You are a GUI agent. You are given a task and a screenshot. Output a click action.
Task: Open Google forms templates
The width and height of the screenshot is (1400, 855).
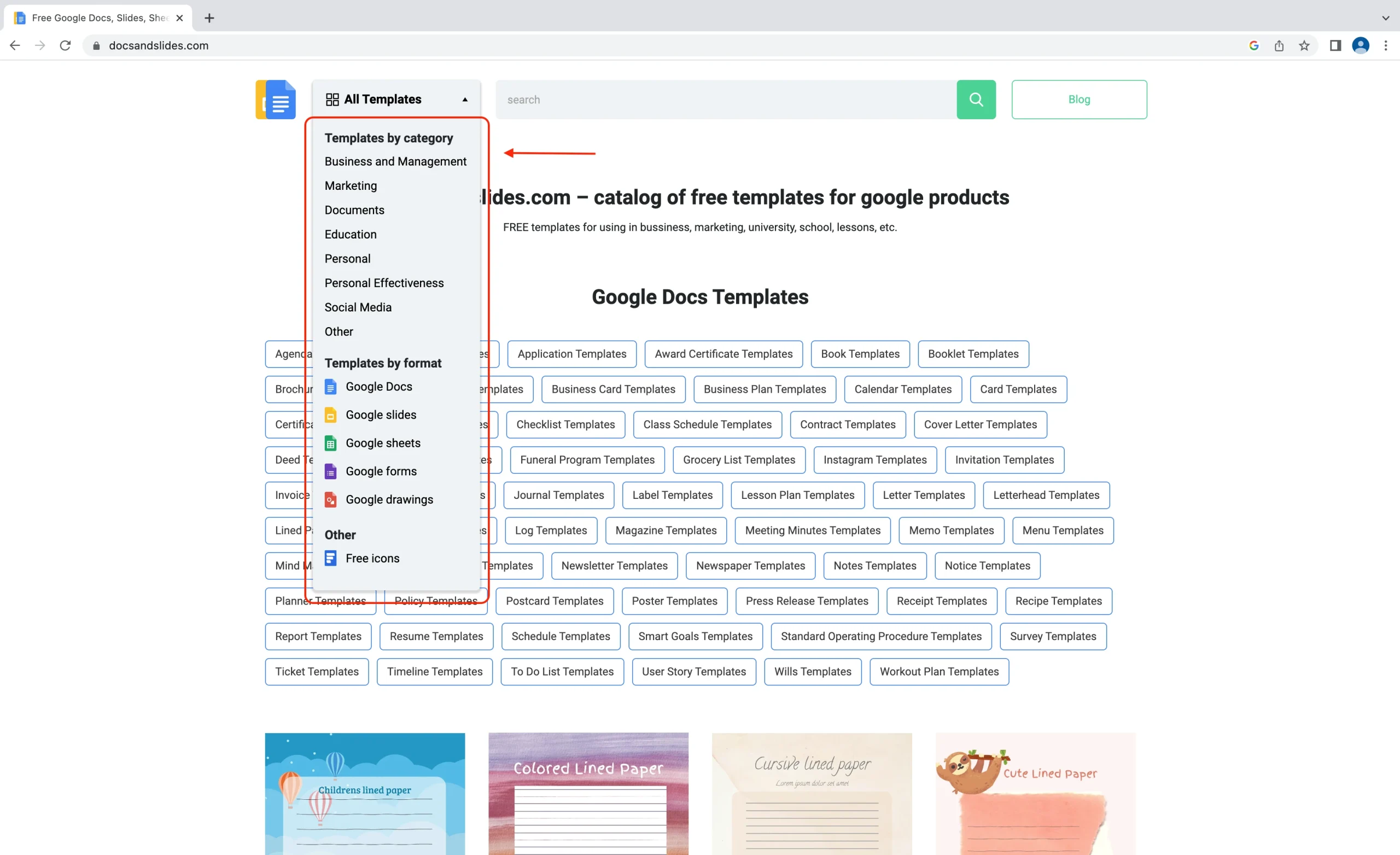point(381,470)
